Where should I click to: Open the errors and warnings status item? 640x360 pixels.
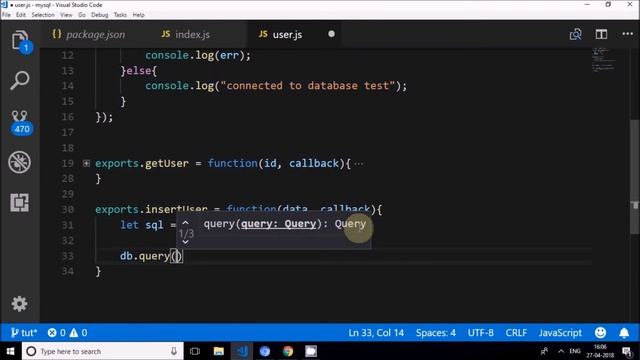(x=67, y=333)
